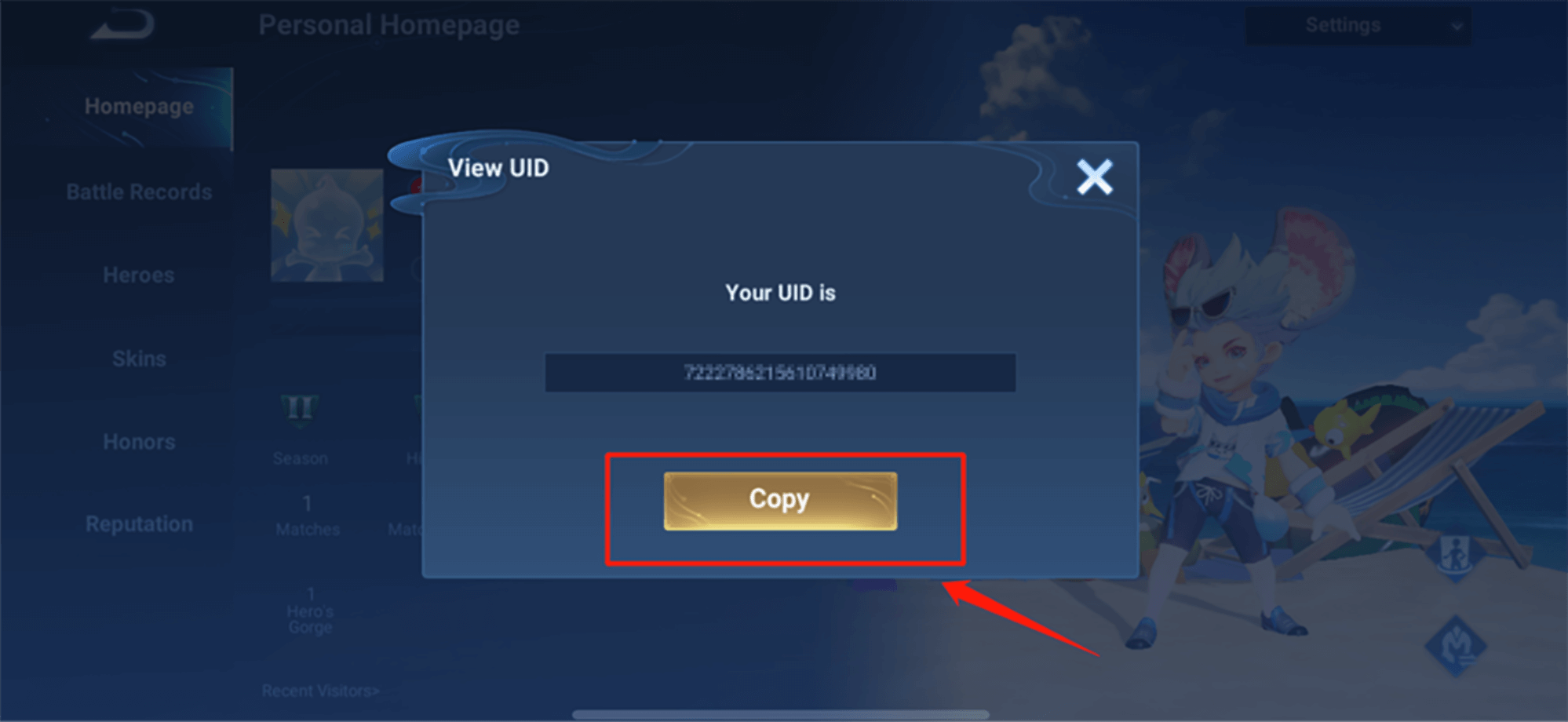
Task: Open the Homepage tab
Action: (138, 107)
